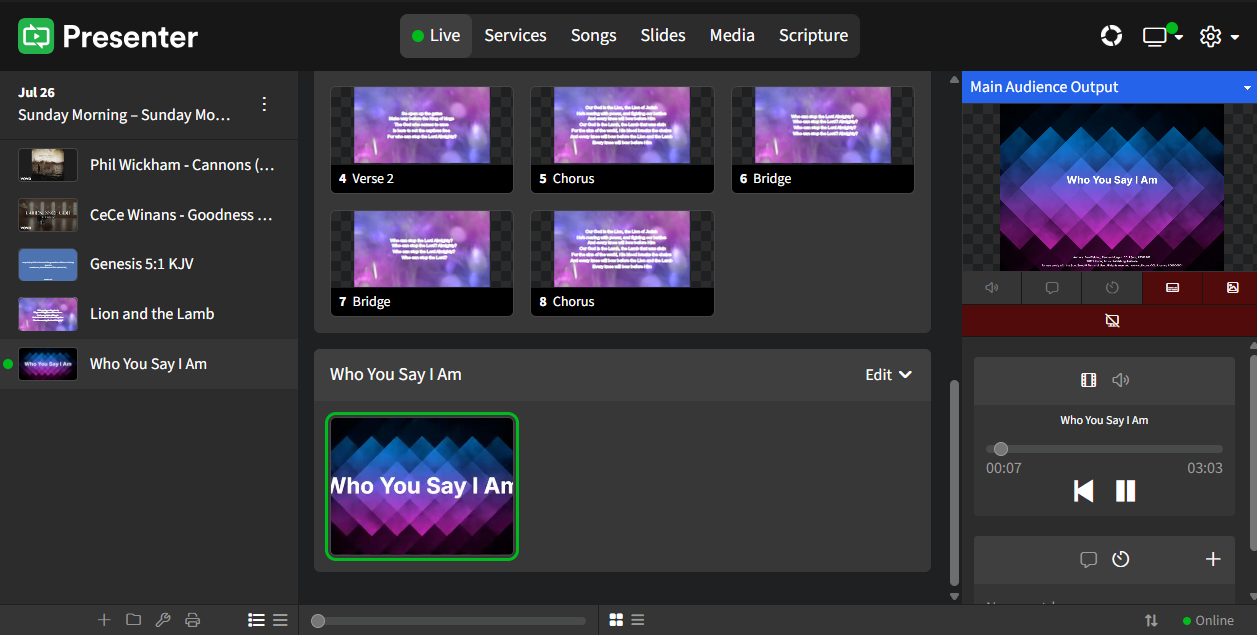Open the Songs tab

593,36
